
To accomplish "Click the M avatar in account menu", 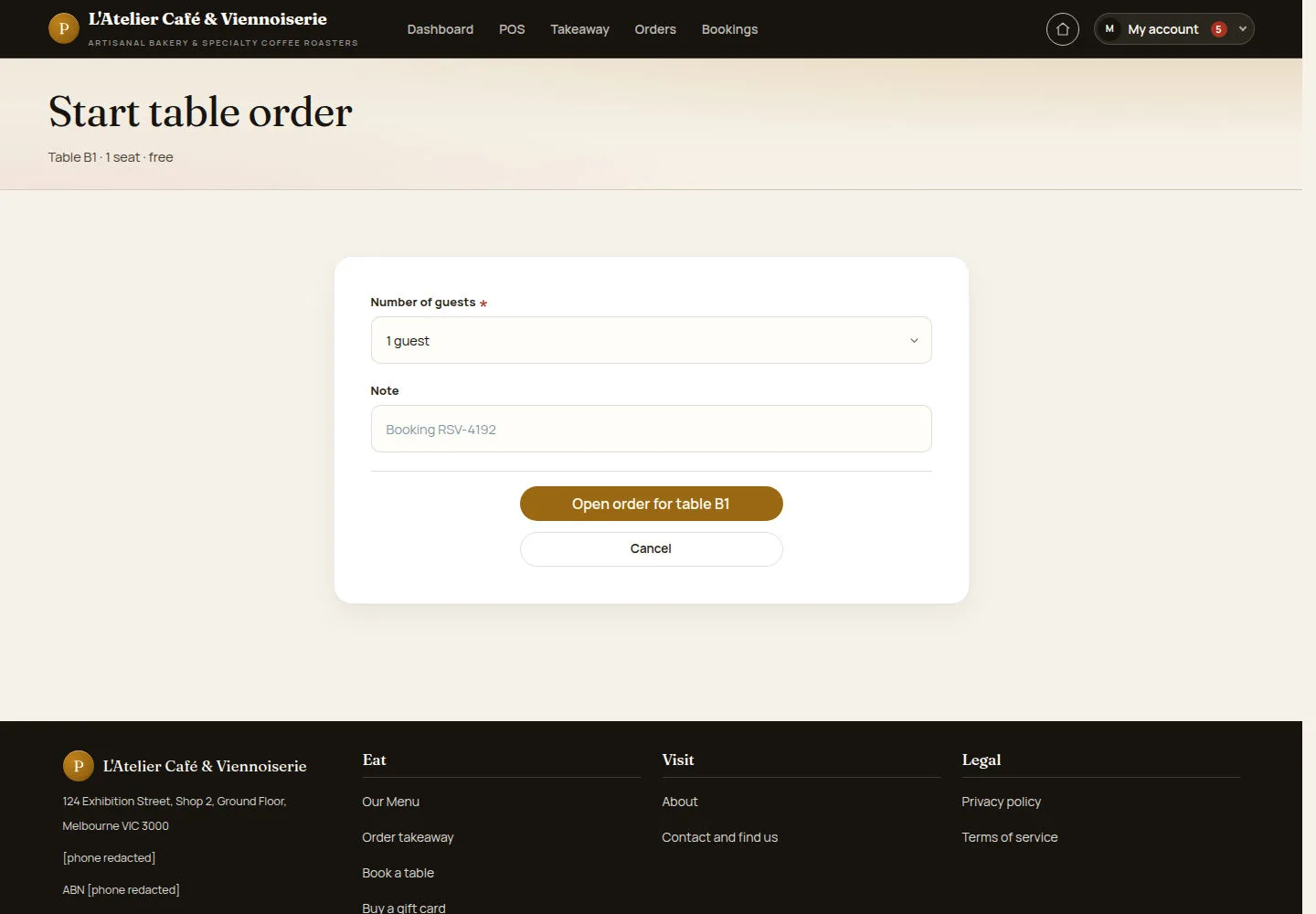I will coord(1109,29).
